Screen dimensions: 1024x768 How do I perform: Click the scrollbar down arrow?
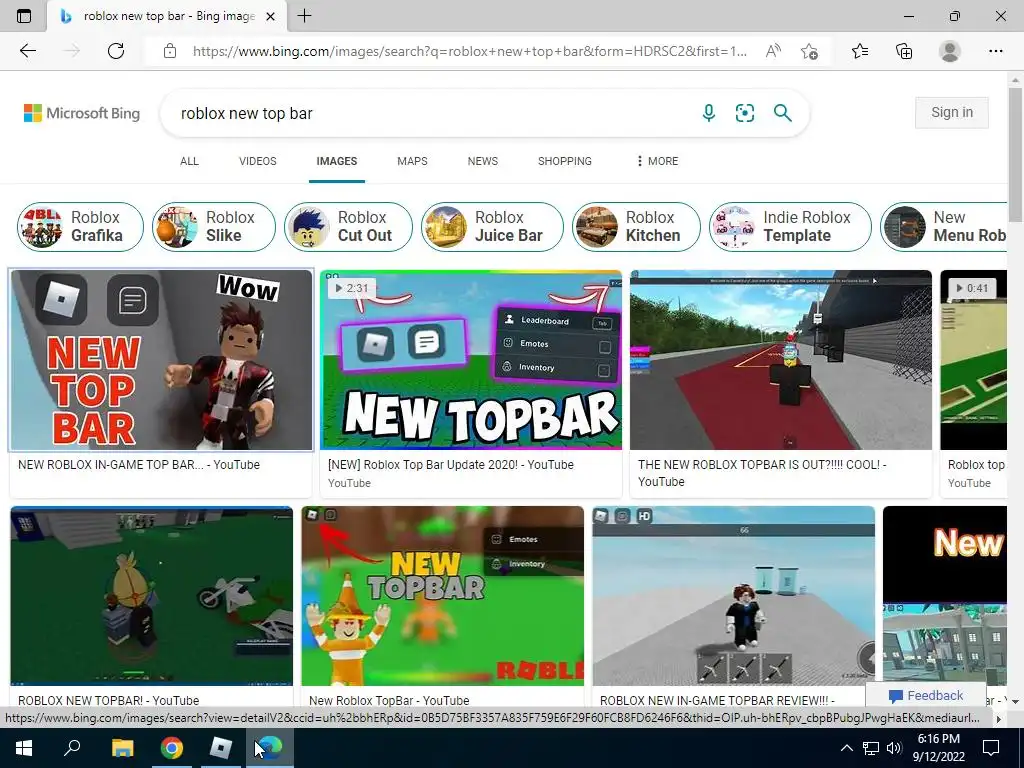[x=1015, y=701]
